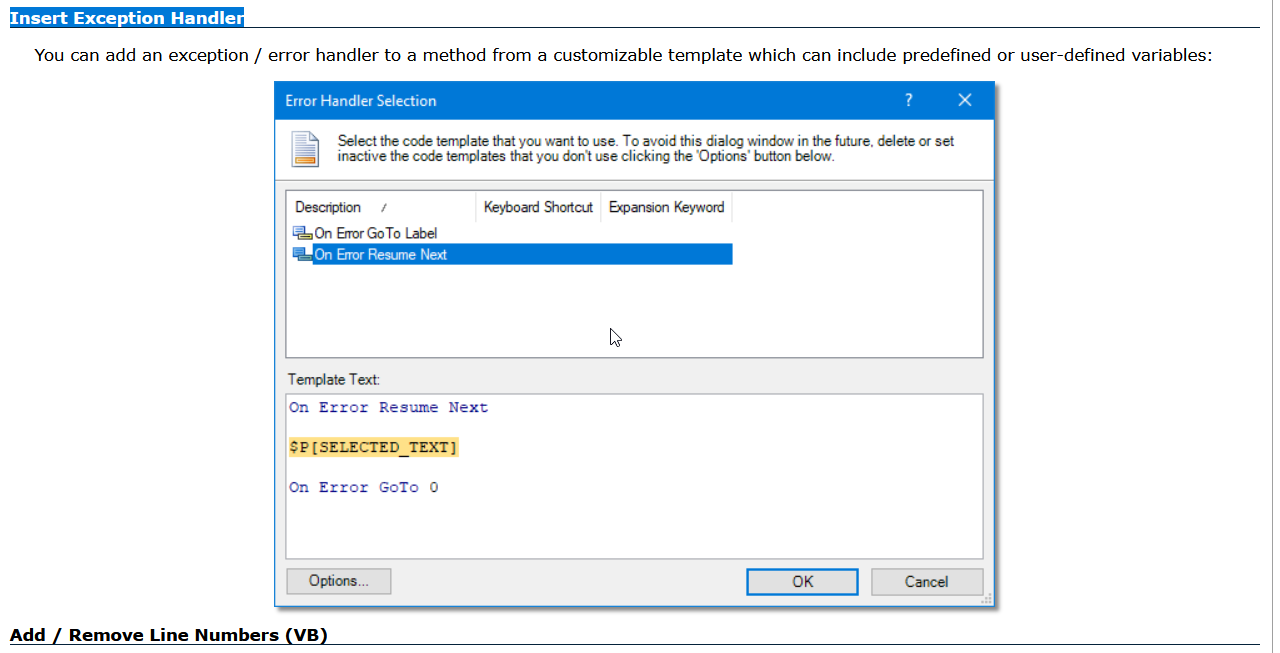Select the On Error GoTo Label template

[376, 233]
